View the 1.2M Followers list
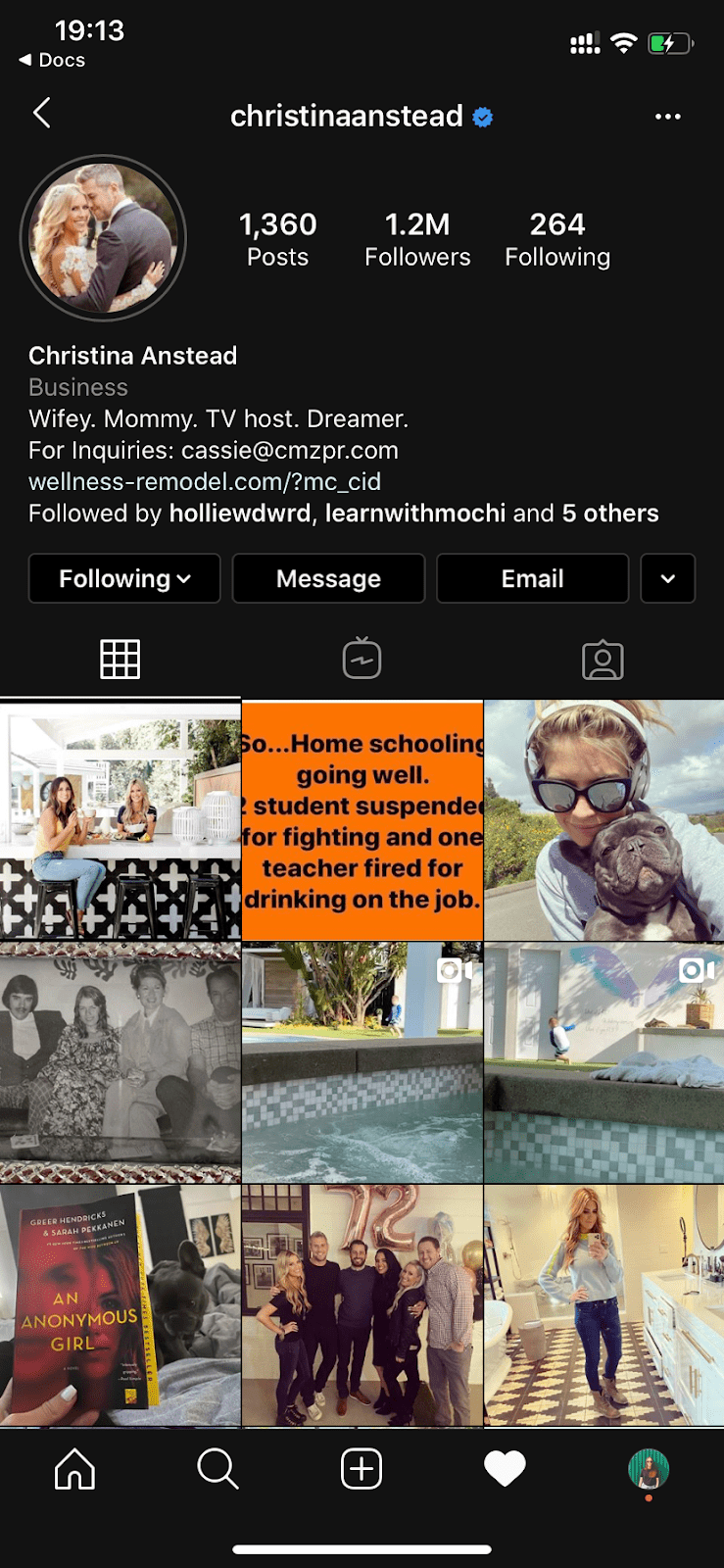This screenshot has width=724, height=1568. click(417, 239)
